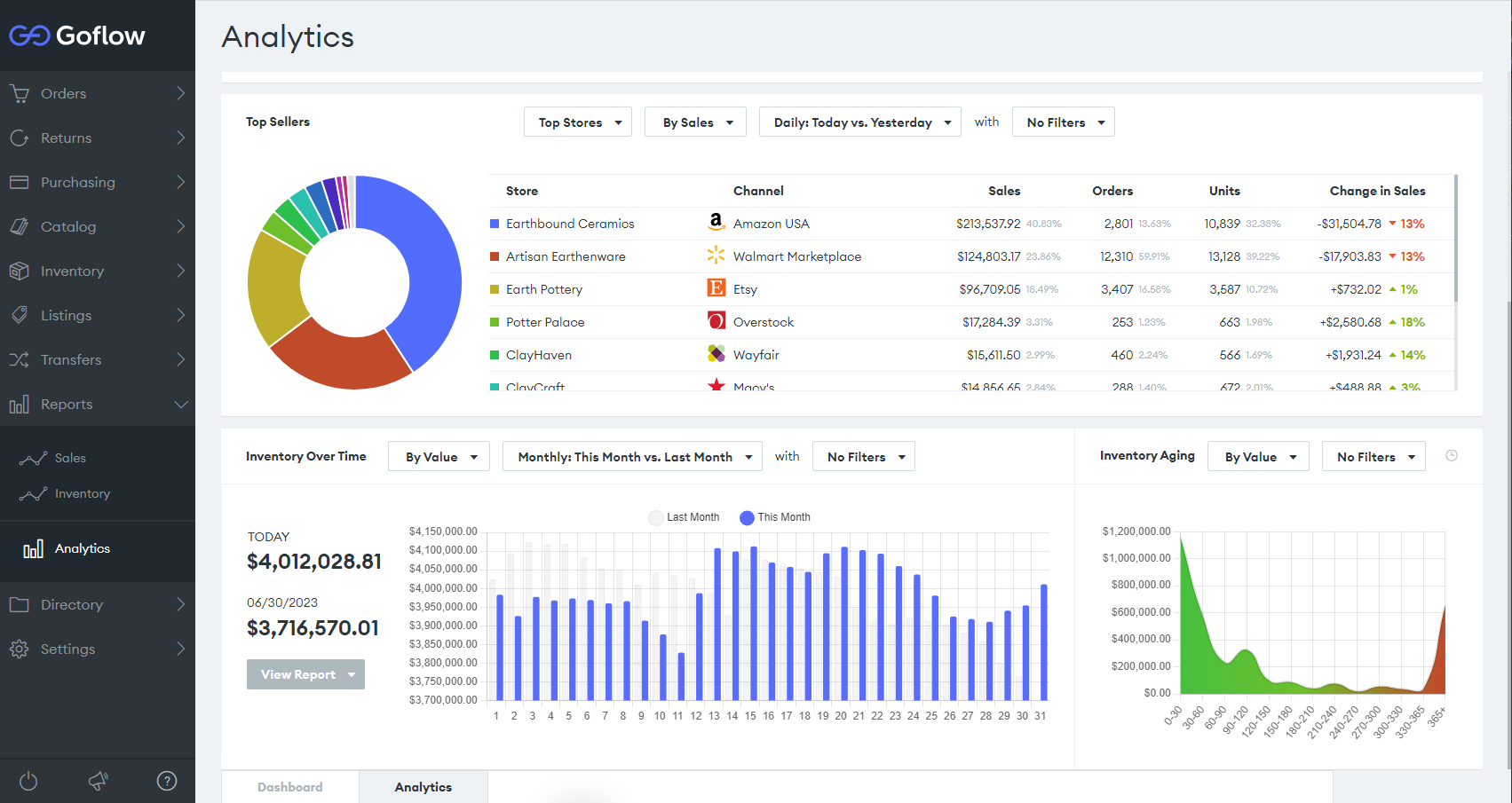The width and height of the screenshot is (1512, 803).
Task: Click the Earthbound Ceramics store row
Action: pos(570,224)
